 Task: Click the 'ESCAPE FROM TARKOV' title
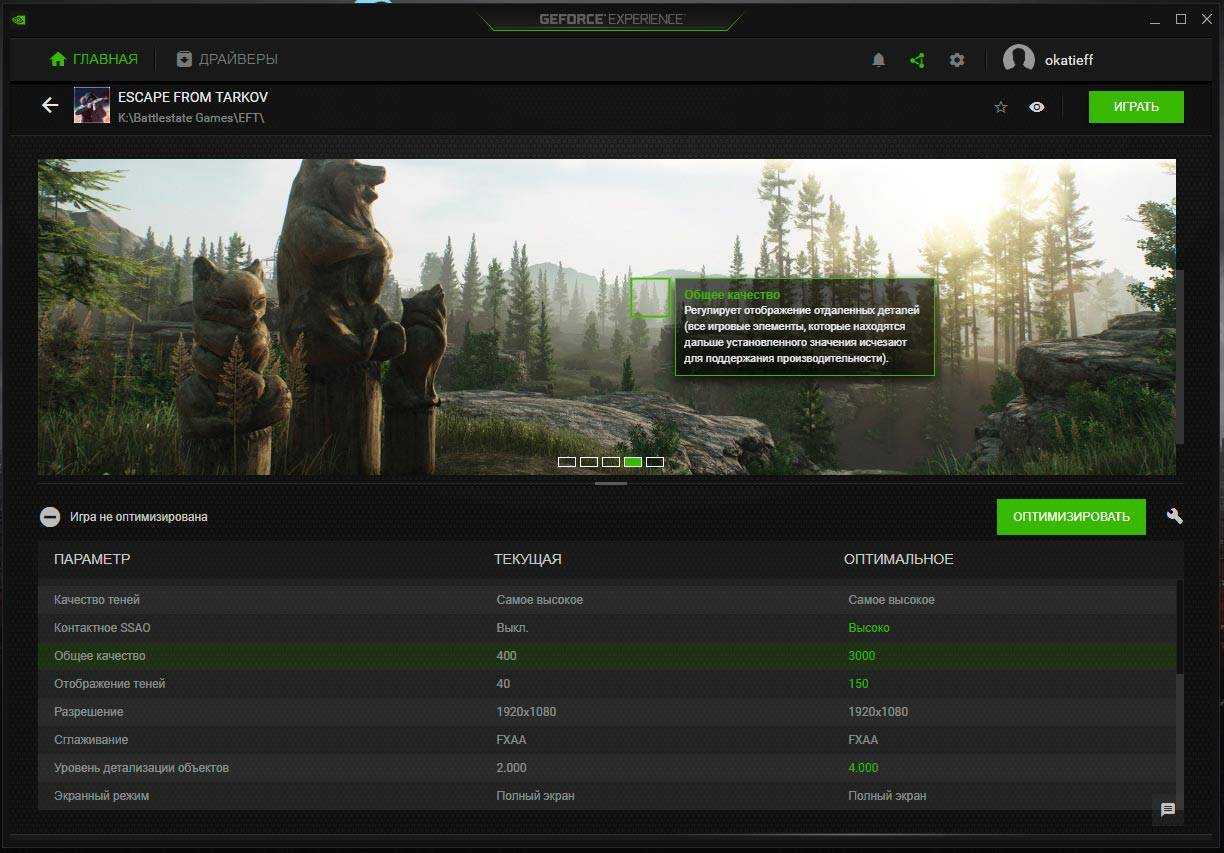[x=193, y=97]
